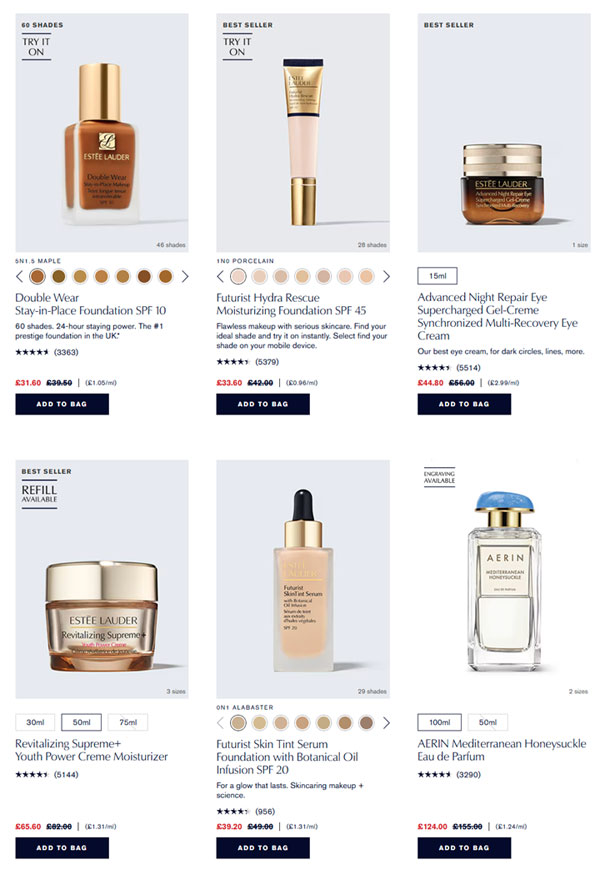Advance the Futurist Skin Tint shade carousel
Screen dimensions: 600x880
point(386,723)
